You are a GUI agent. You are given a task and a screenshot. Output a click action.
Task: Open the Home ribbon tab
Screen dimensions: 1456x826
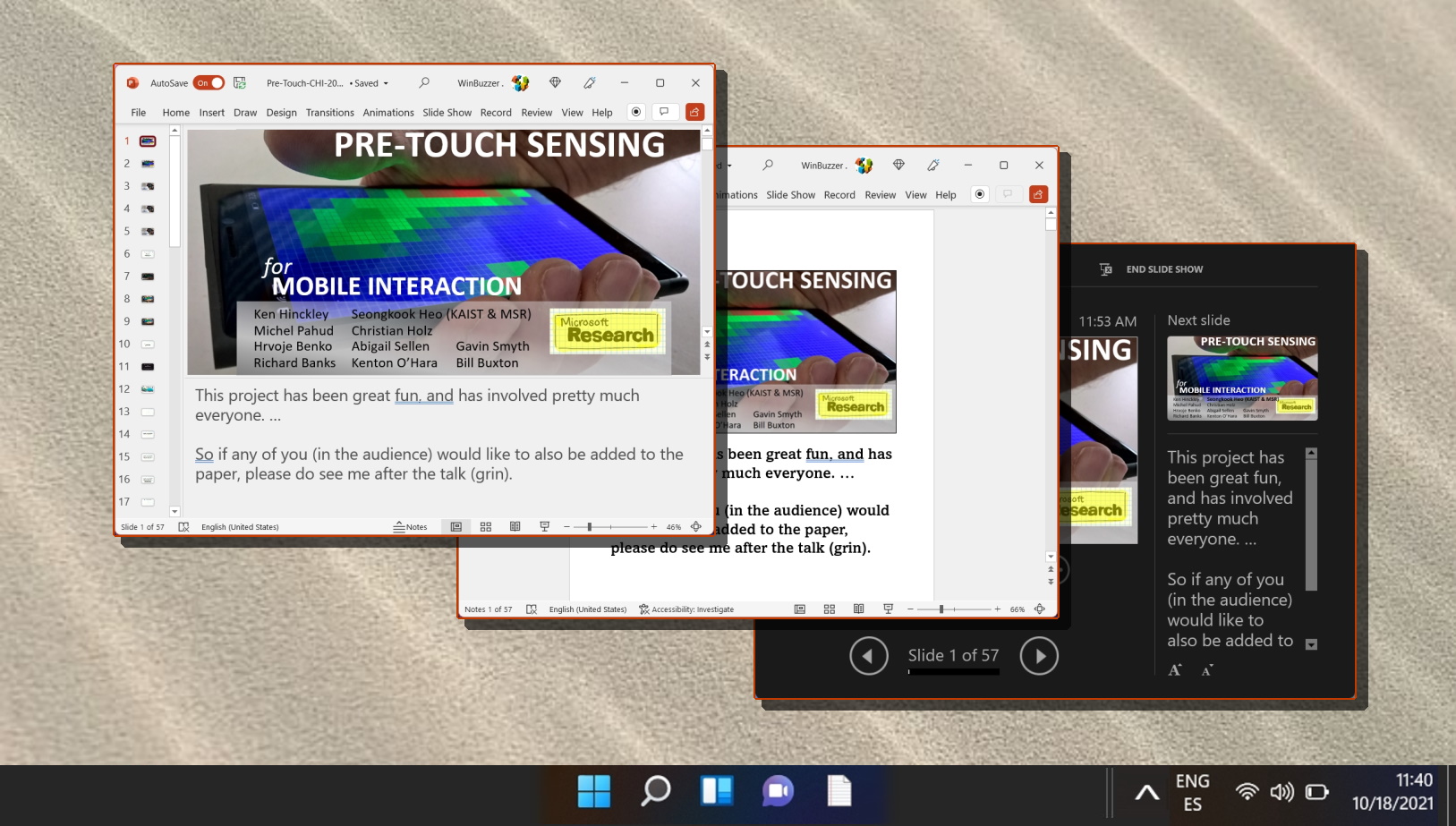(176, 113)
